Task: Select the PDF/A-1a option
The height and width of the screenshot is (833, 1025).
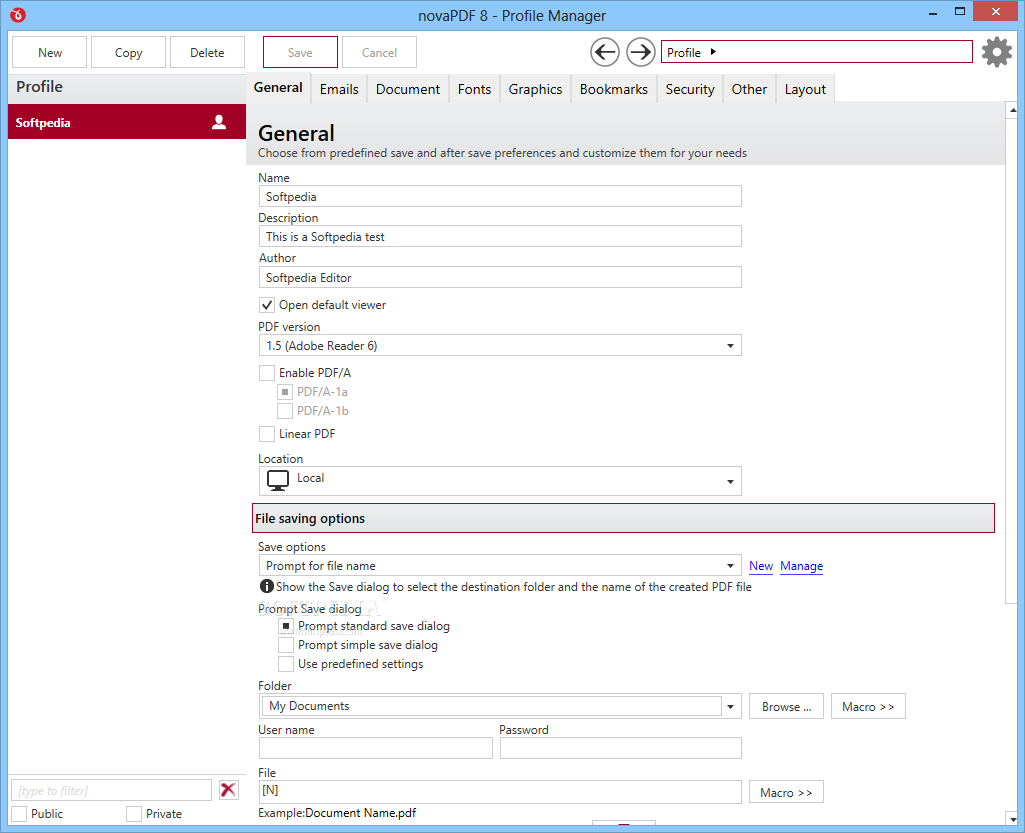Action: [284, 392]
